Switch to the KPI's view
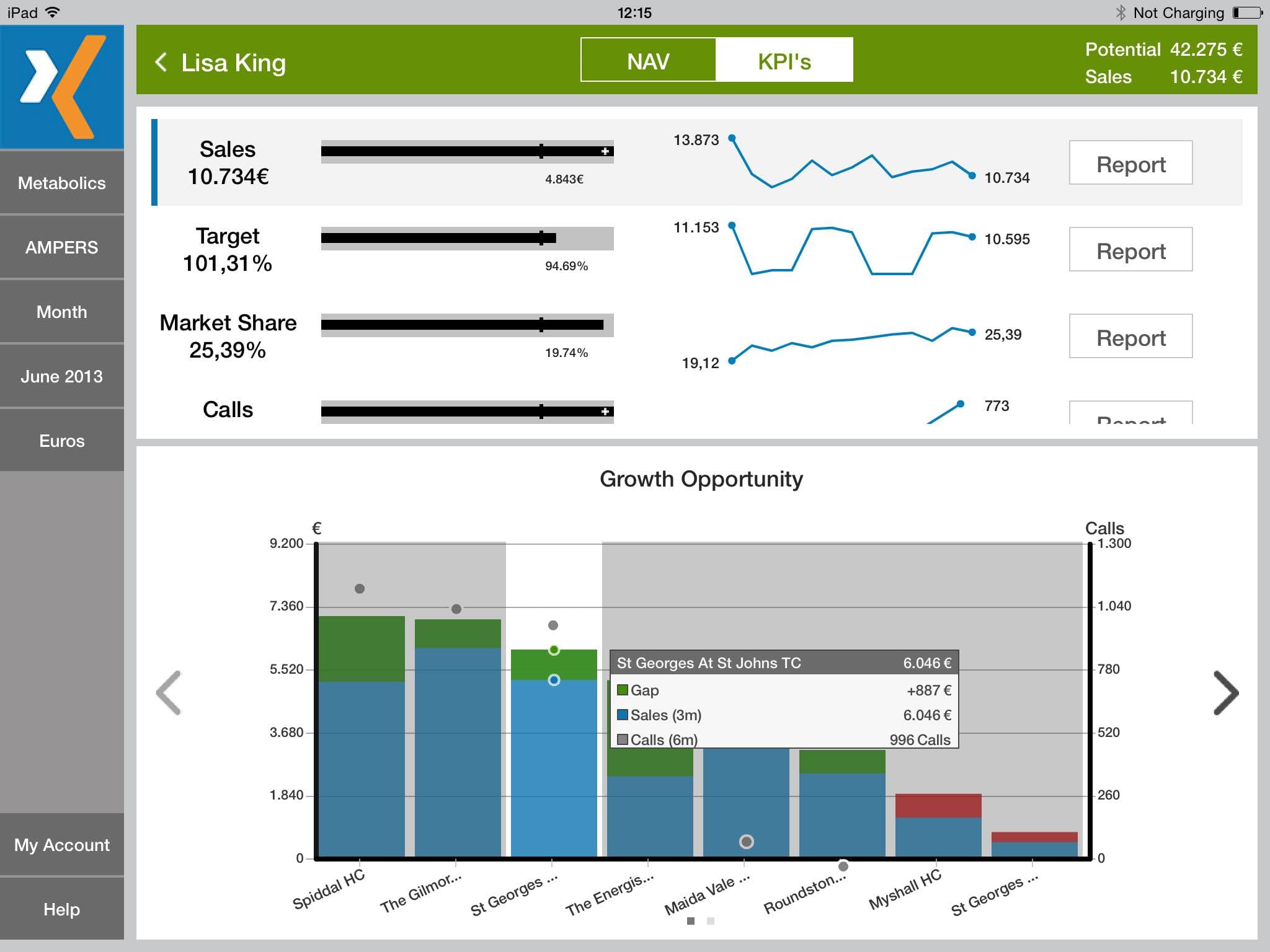 [x=784, y=60]
